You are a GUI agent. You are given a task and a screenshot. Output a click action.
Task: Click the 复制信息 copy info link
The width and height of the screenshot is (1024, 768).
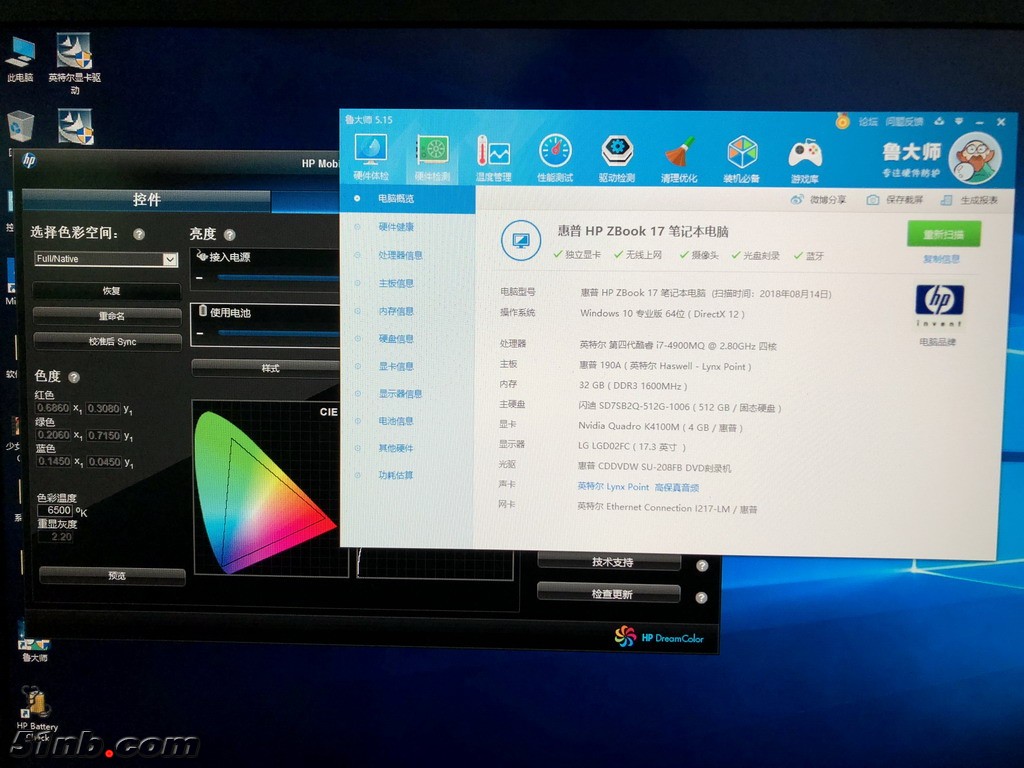coord(941,259)
